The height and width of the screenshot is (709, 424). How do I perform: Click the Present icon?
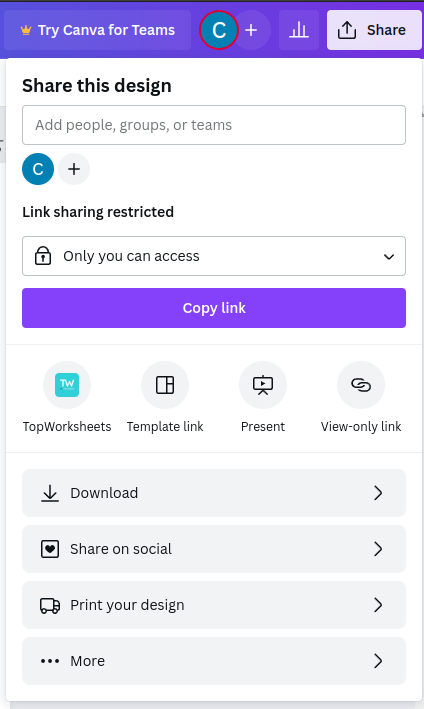tap(263, 385)
